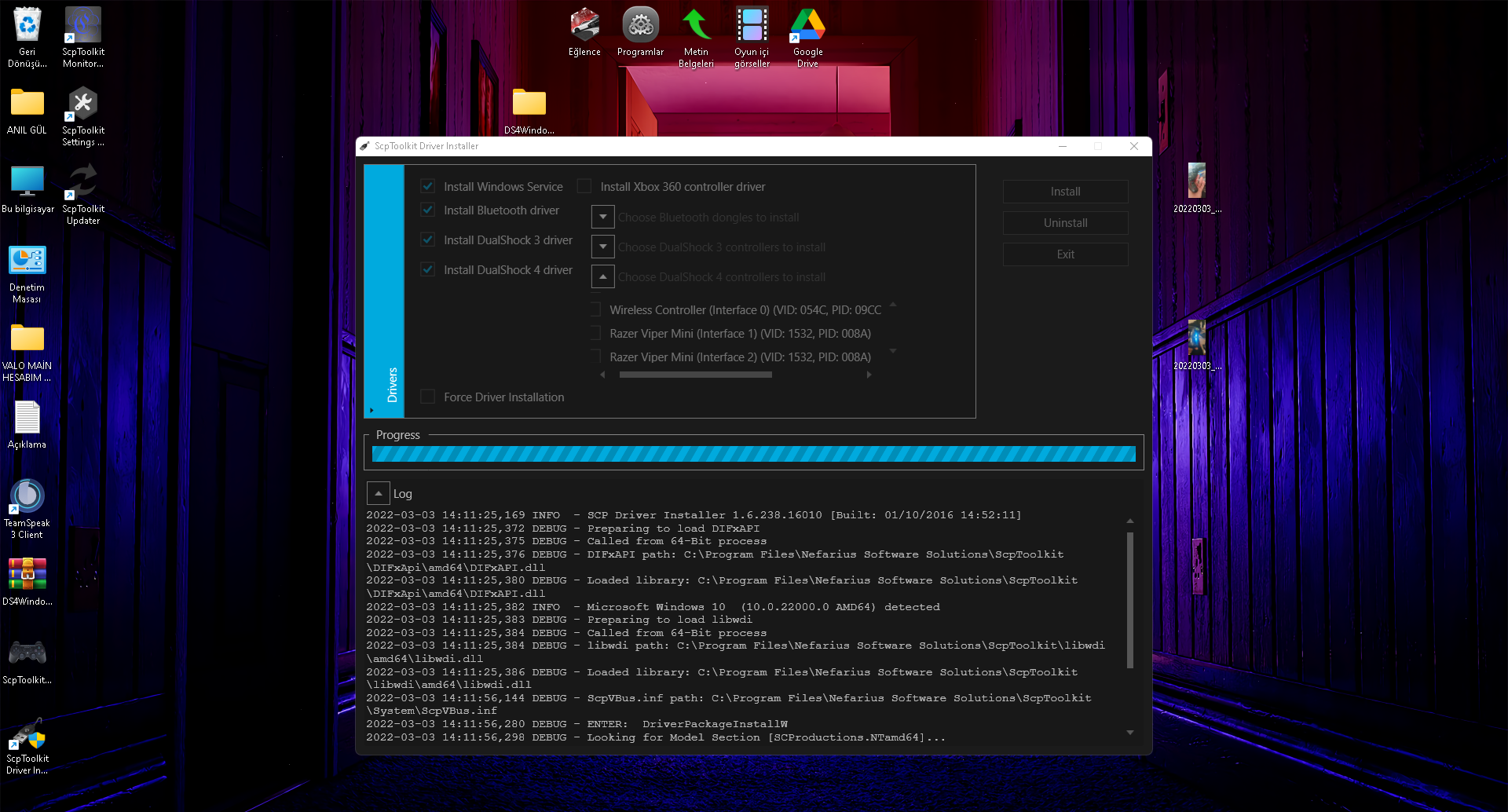Screen dimensions: 1508x812
Task: Toggle the Install Bluetooth driver checkbox
Action: [428, 210]
